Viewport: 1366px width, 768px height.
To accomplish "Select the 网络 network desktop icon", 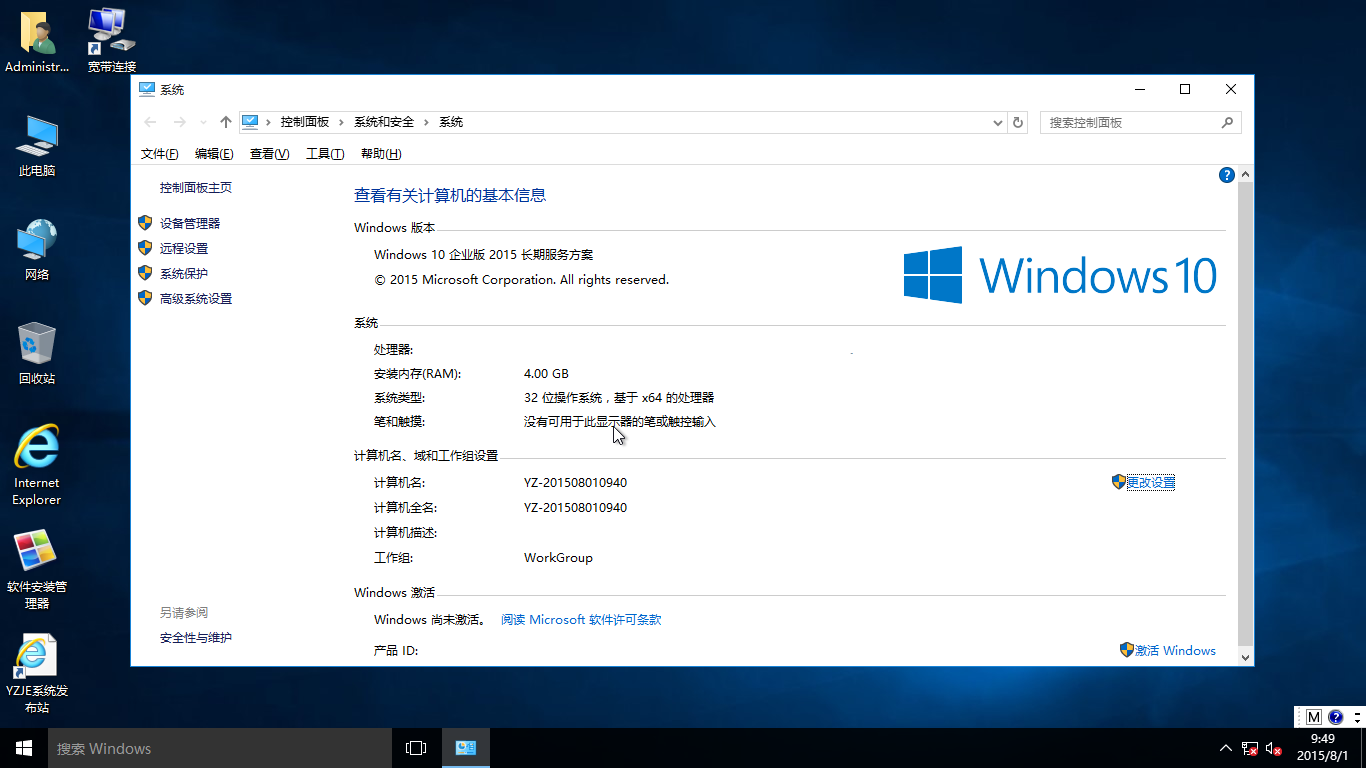I will (37, 250).
